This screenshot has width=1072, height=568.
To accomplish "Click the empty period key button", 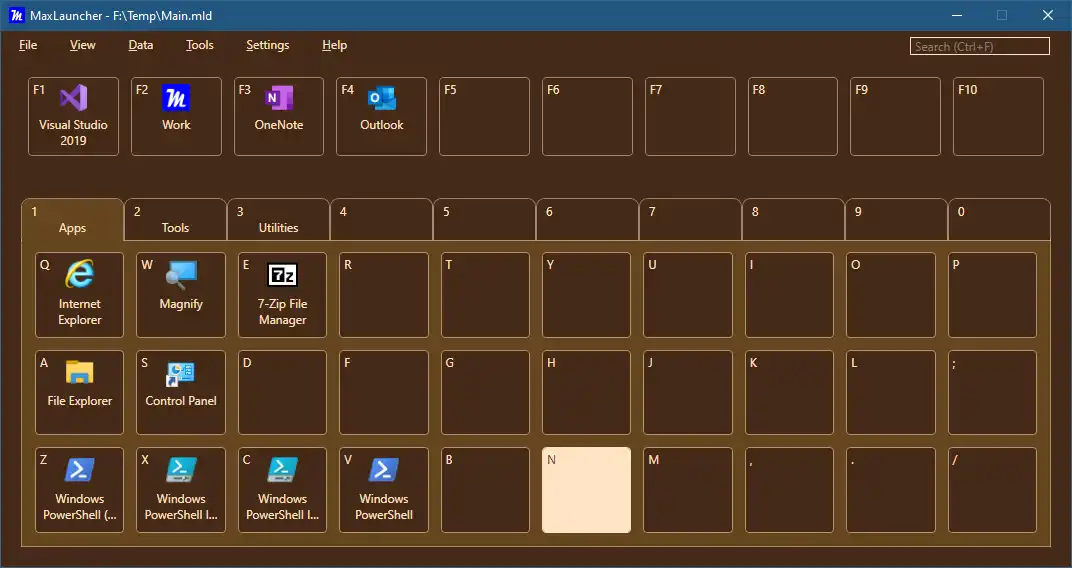I will [x=891, y=490].
